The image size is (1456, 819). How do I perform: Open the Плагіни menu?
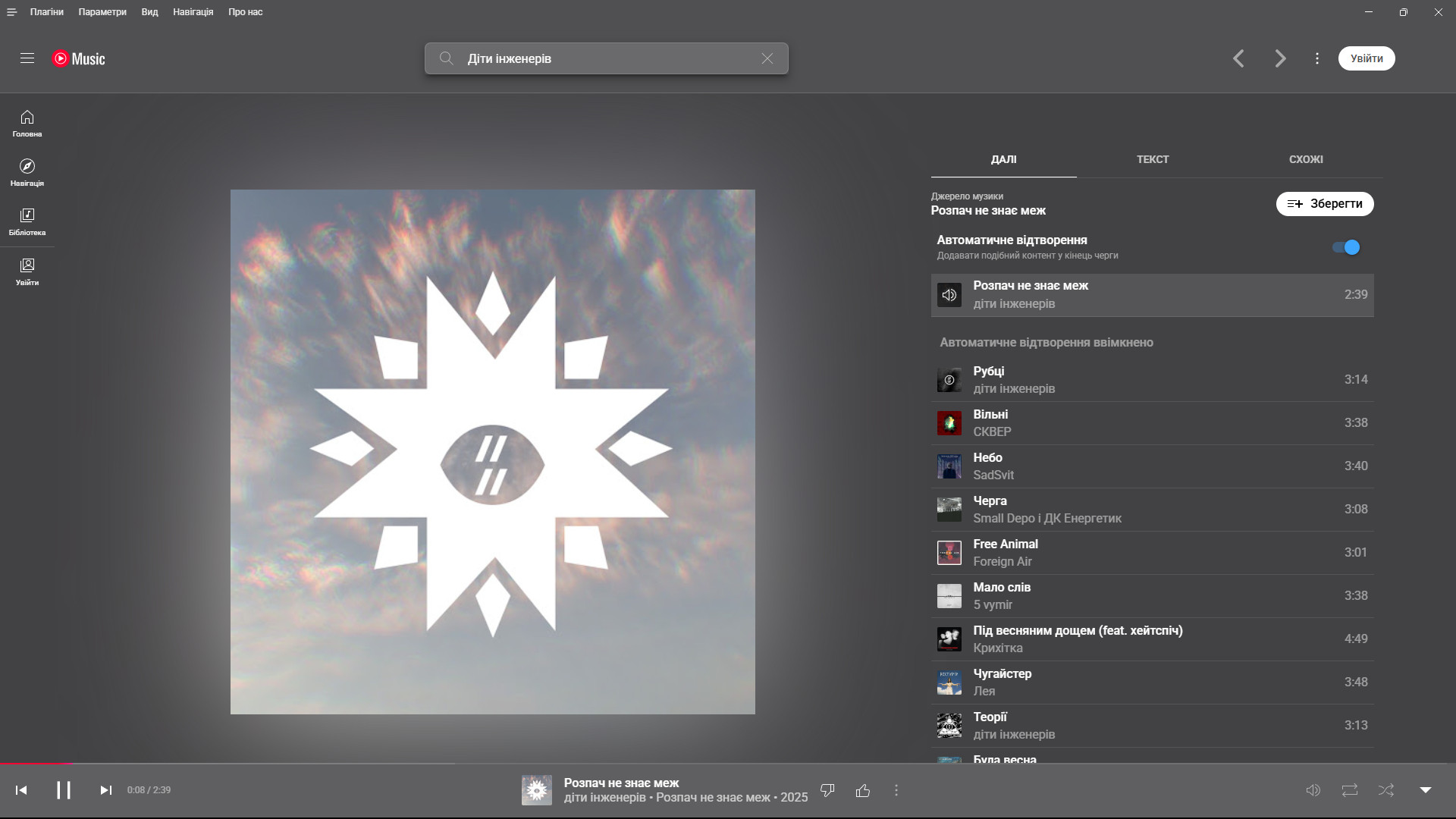pos(47,12)
